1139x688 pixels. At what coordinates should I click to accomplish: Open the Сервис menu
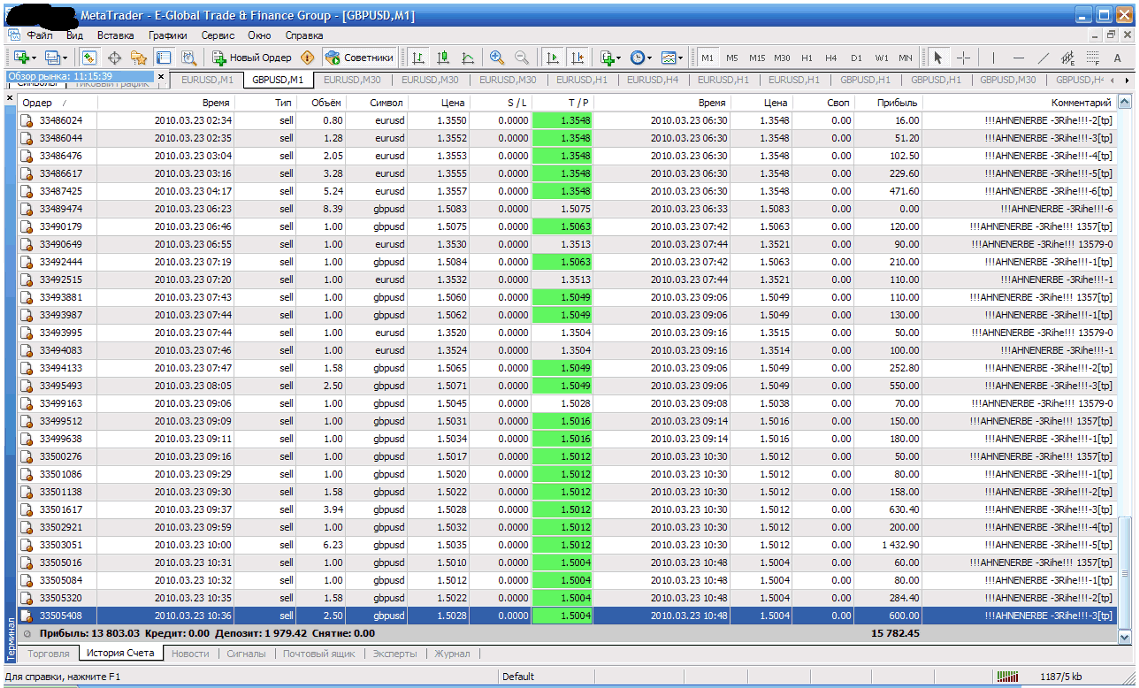tap(218, 35)
